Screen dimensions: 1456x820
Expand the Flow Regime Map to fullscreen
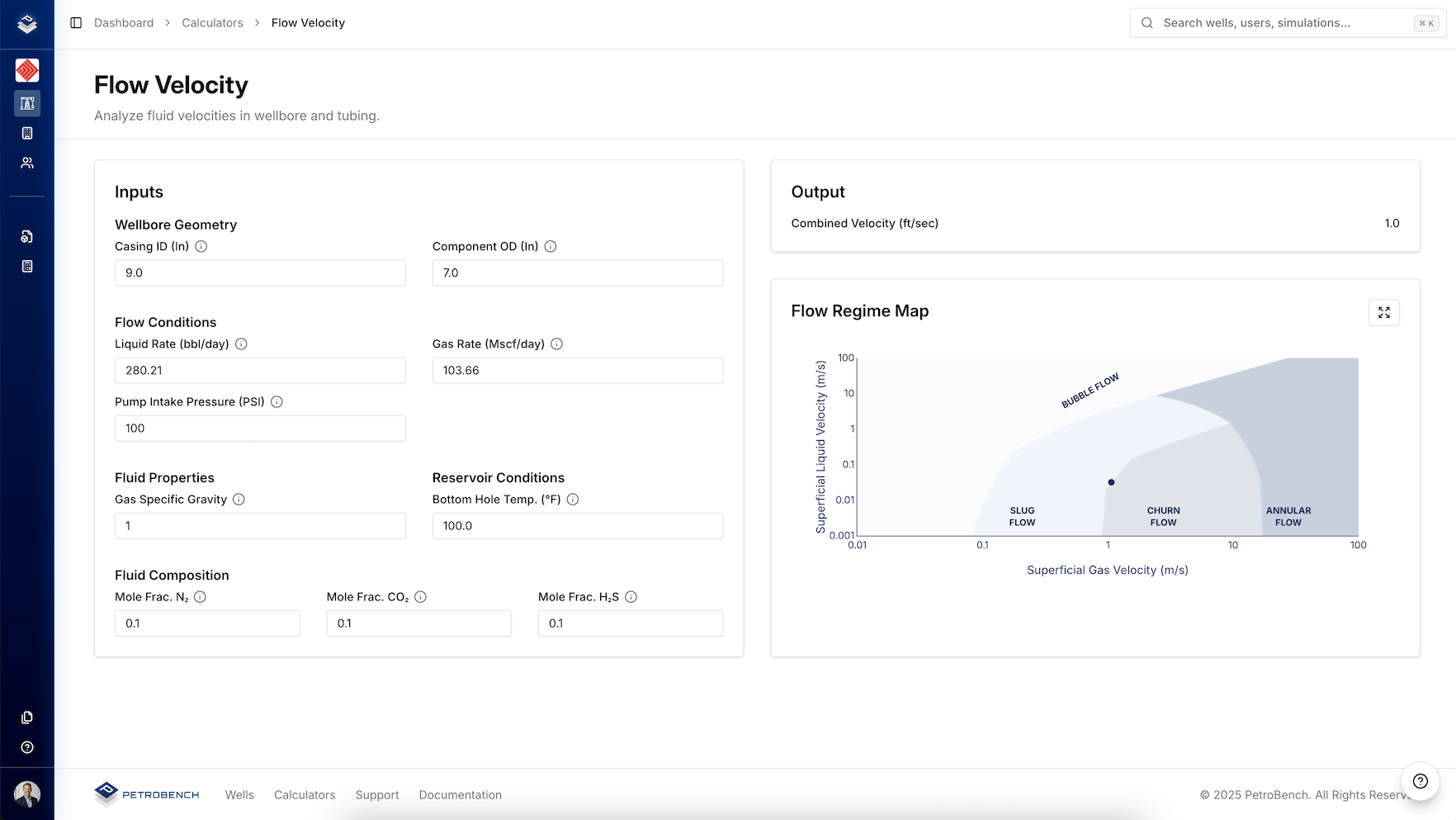[x=1384, y=313]
